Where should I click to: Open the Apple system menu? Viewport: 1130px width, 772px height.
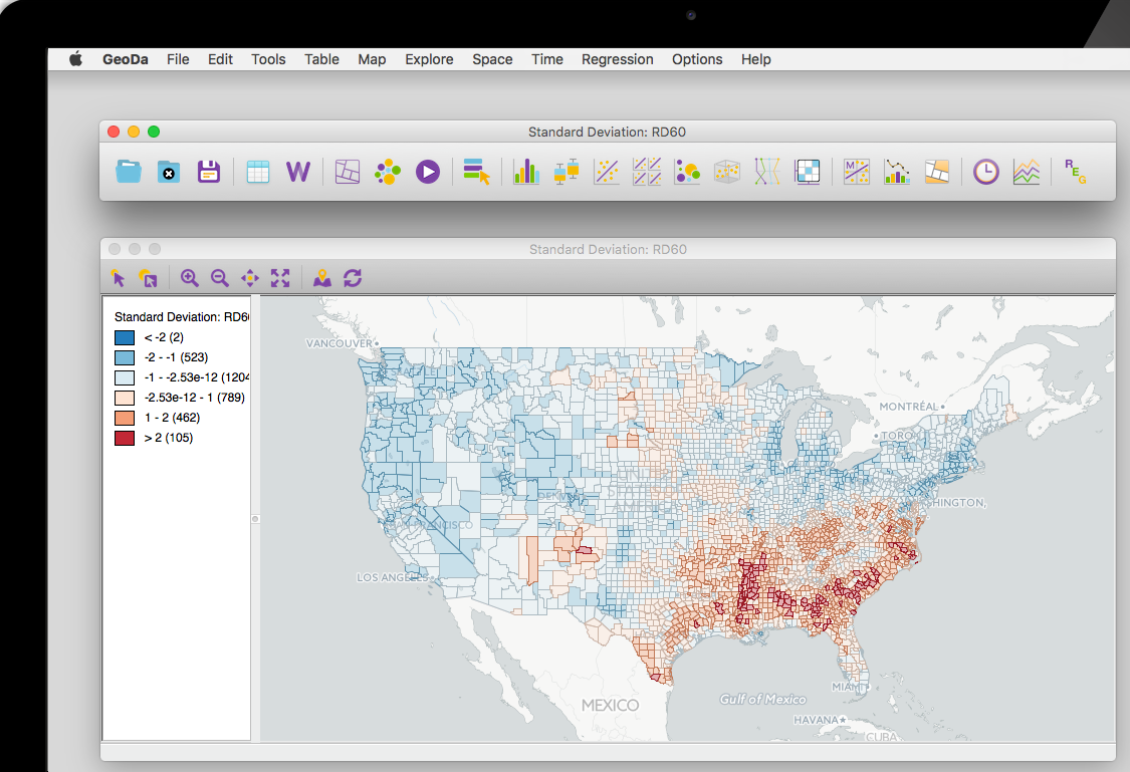pyautogui.click(x=76, y=59)
